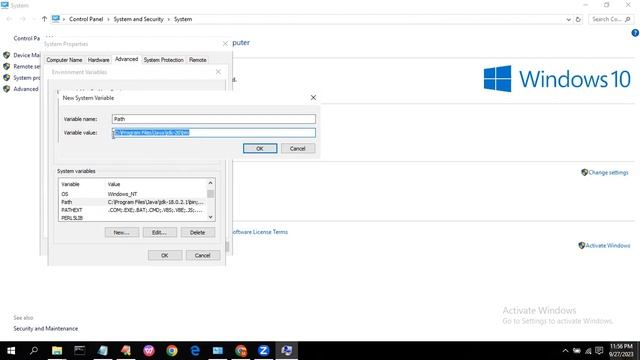Close the System Properties dialog

225,43
